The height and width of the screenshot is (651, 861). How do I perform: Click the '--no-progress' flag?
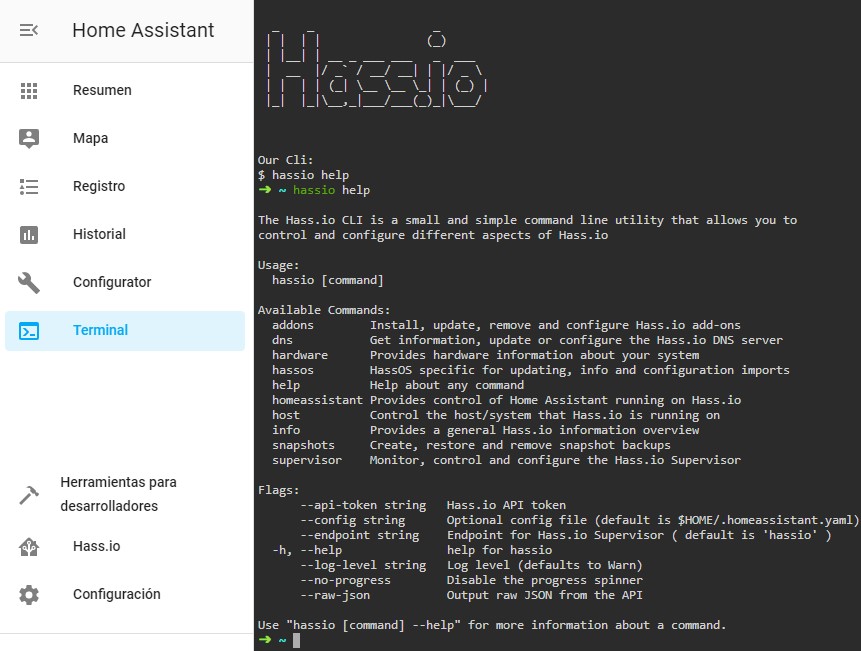345,580
